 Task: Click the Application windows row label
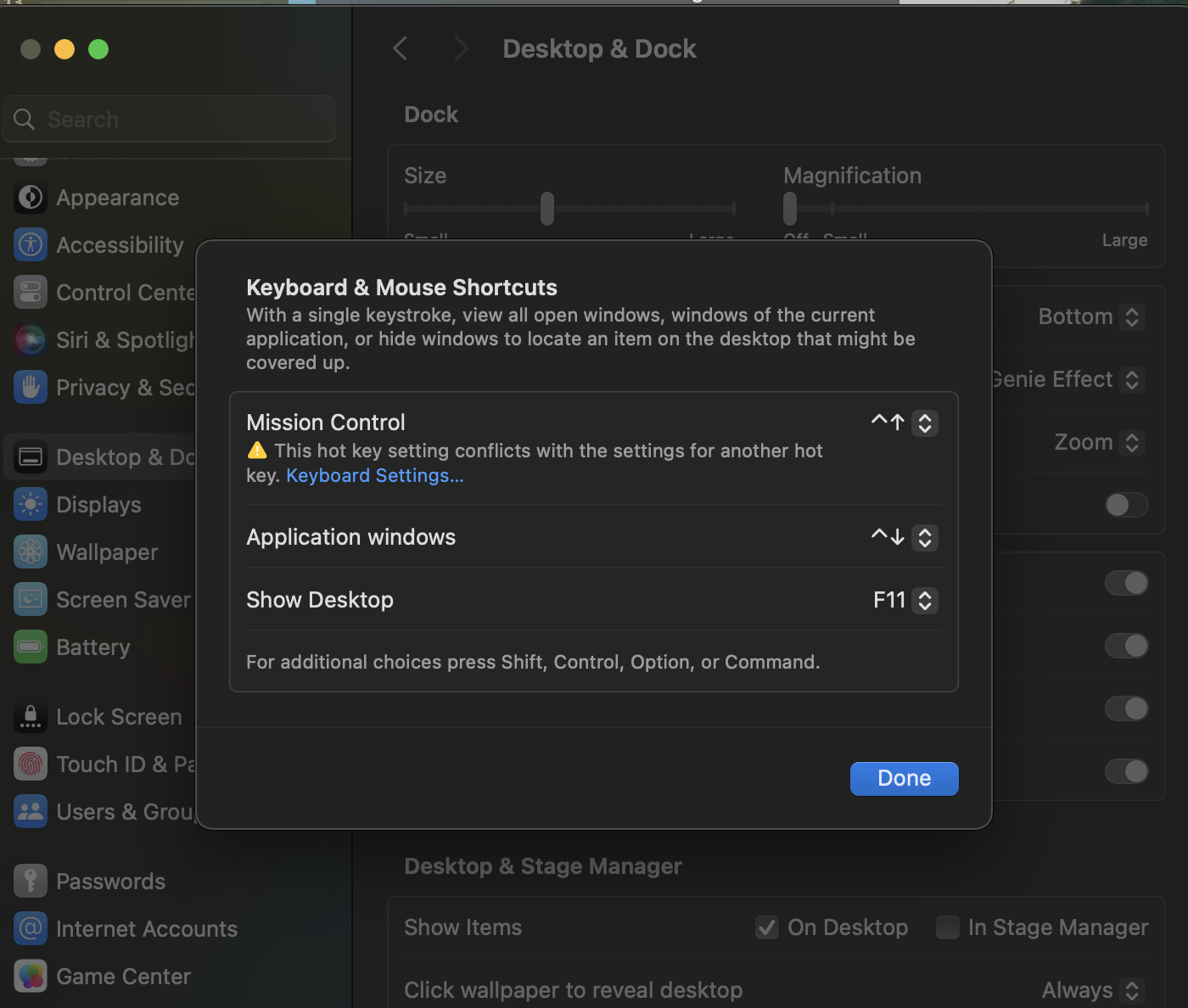pyautogui.click(x=351, y=537)
